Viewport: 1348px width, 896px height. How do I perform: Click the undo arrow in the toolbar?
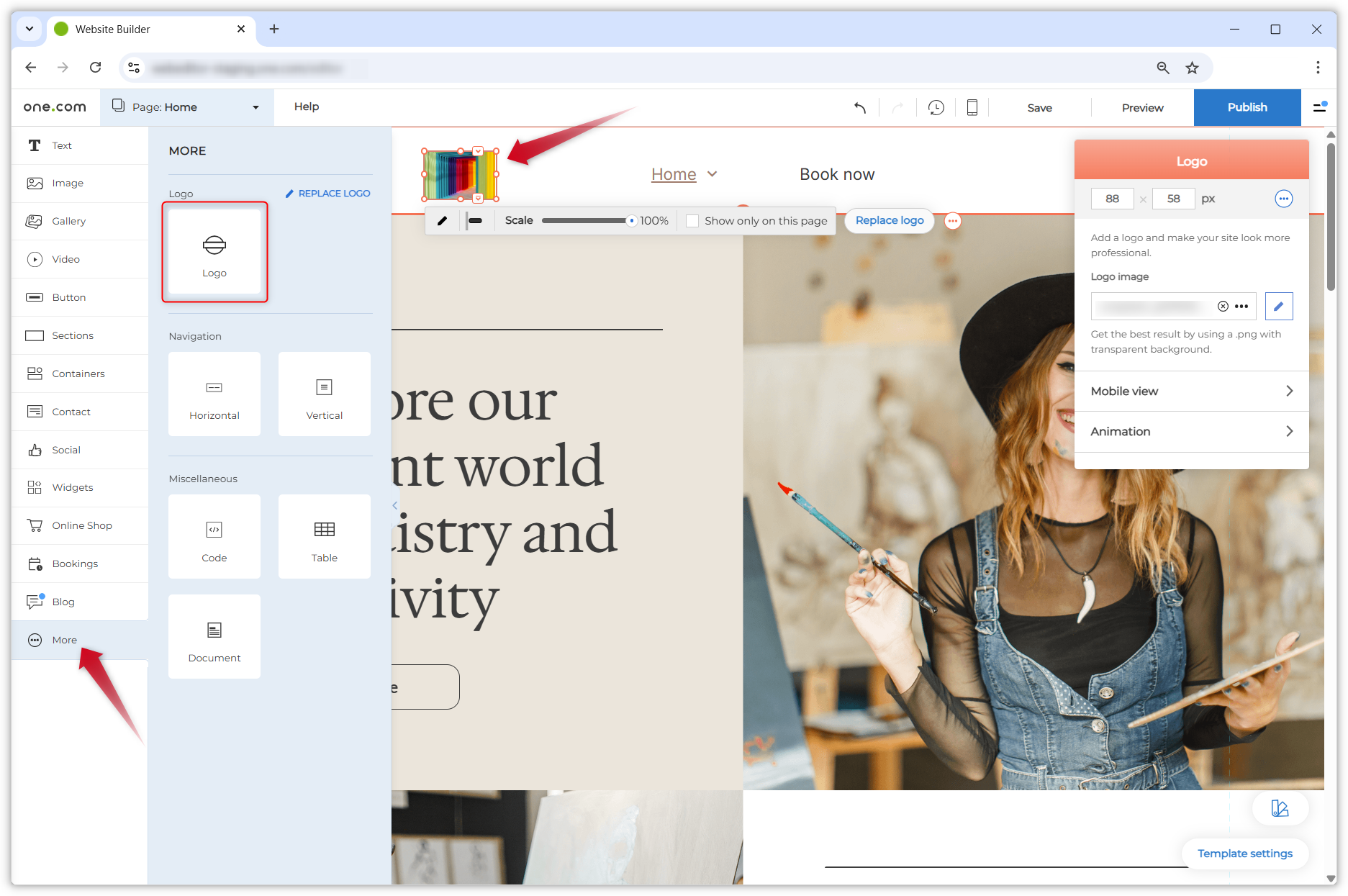point(859,107)
